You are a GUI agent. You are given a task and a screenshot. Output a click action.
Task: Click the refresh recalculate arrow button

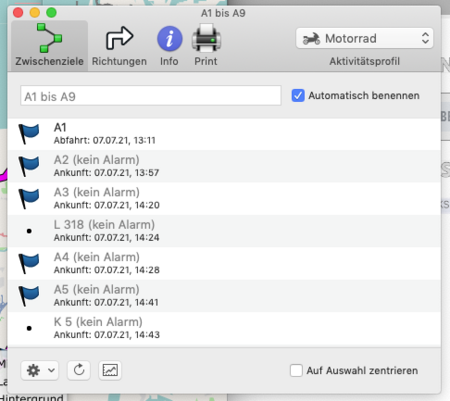(x=79, y=370)
